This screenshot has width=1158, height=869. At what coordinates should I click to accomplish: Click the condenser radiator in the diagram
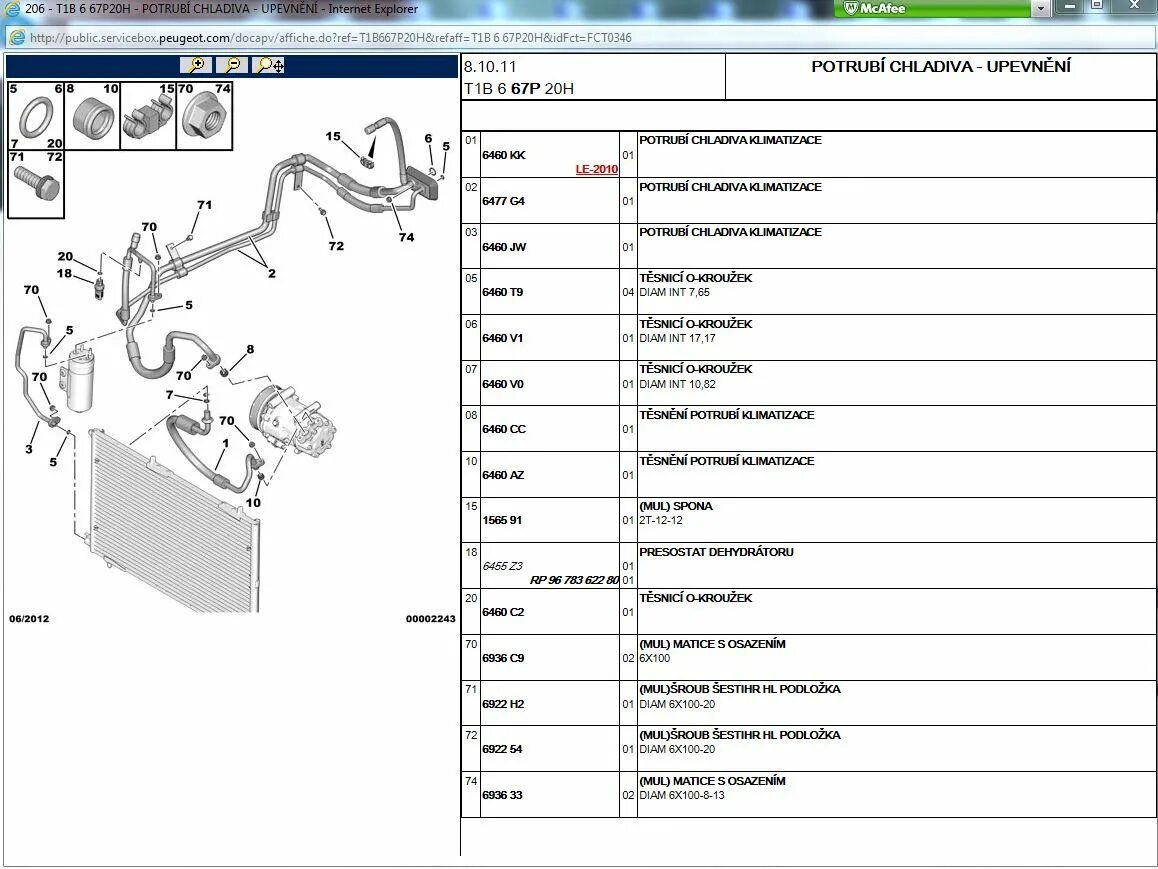point(174,521)
